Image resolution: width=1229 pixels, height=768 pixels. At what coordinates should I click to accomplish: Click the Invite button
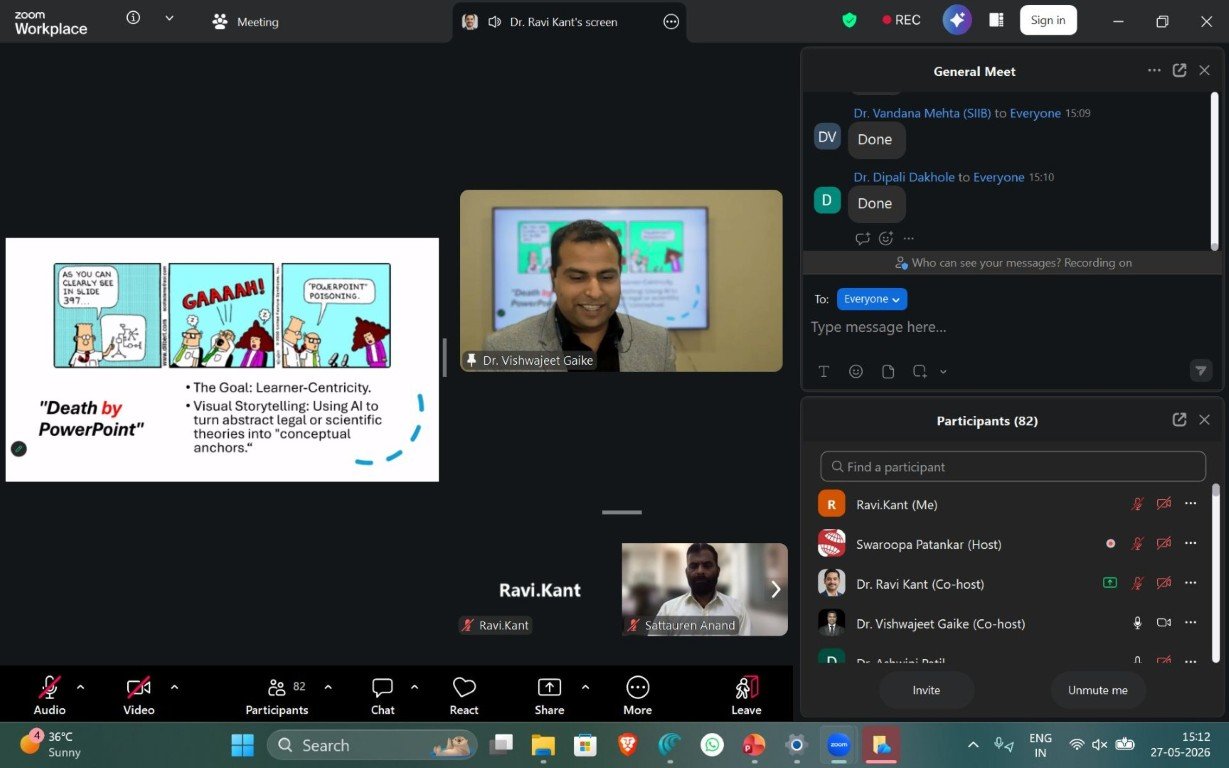coord(926,690)
